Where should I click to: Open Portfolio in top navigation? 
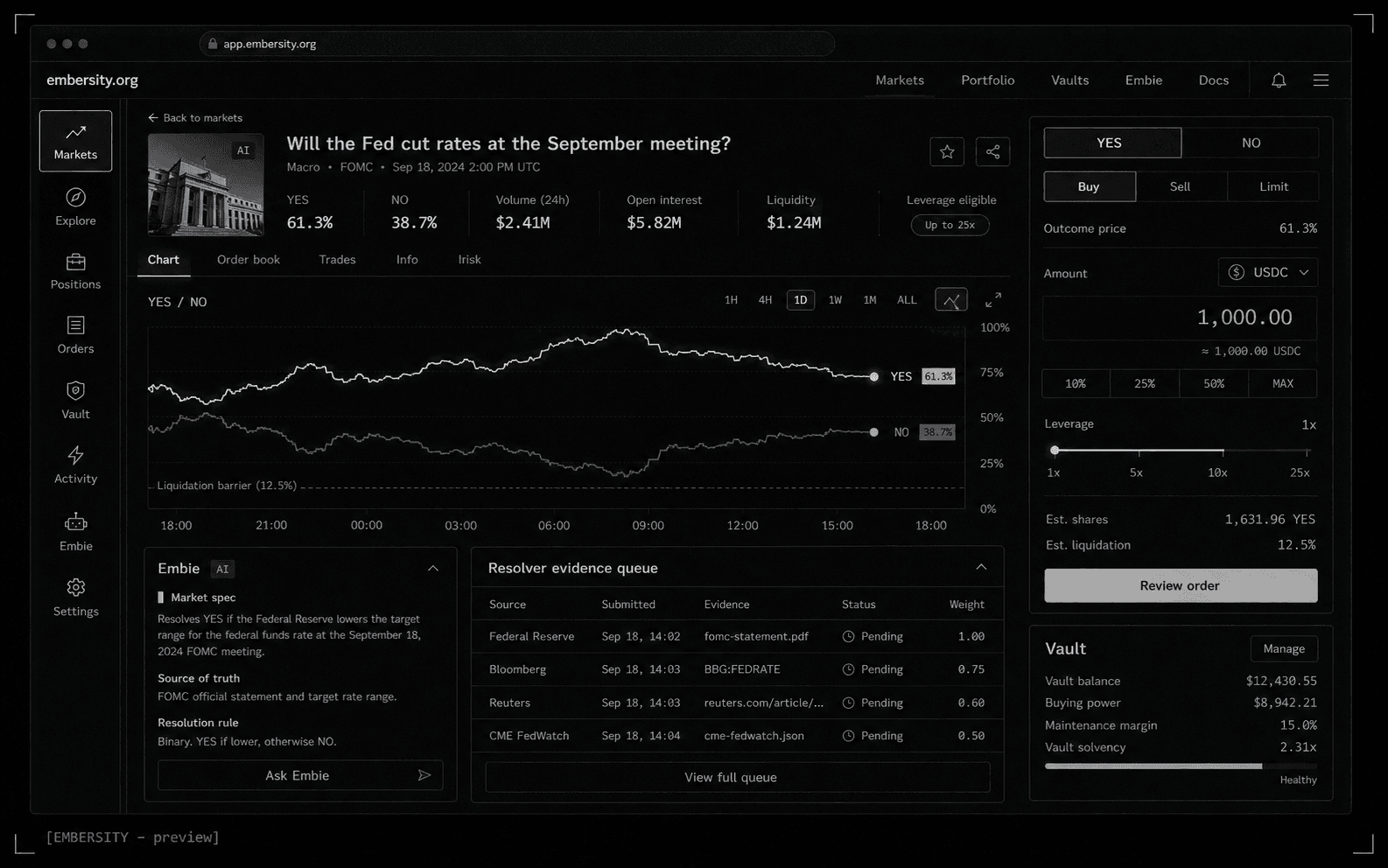click(x=988, y=80)
